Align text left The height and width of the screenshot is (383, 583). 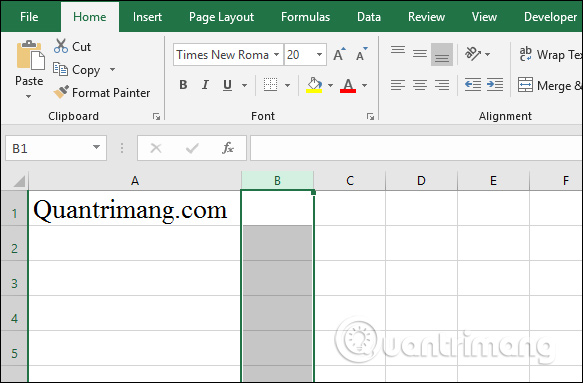click(x=398, y=85)
